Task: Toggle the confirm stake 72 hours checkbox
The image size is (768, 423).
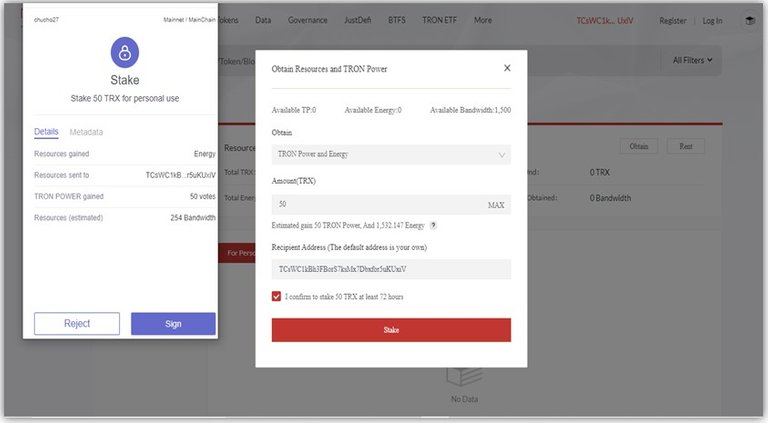Action: pyautogui.click(x=276, y=296)
